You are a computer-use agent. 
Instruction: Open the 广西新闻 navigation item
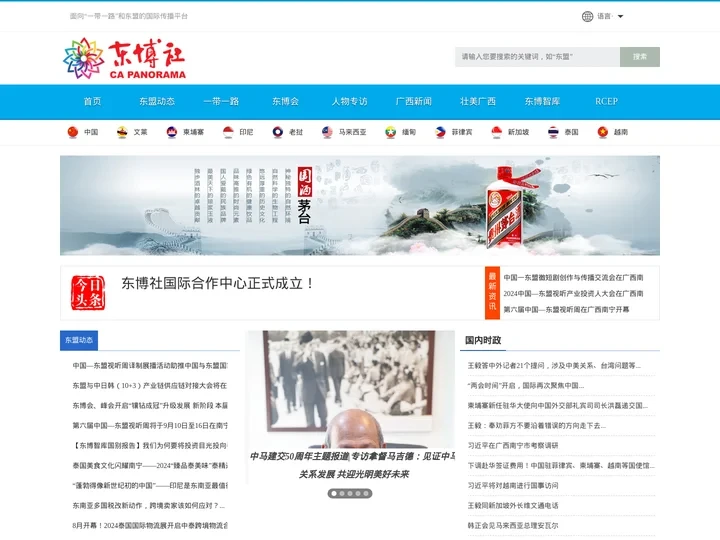pos(414,101)
